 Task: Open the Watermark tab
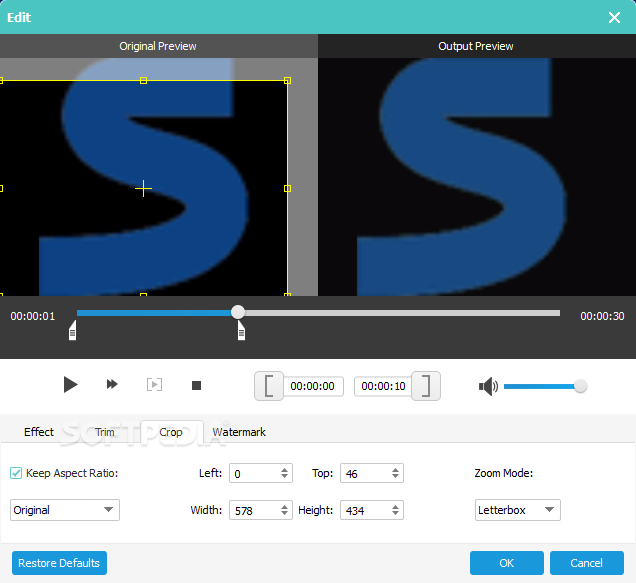[239, 432]
